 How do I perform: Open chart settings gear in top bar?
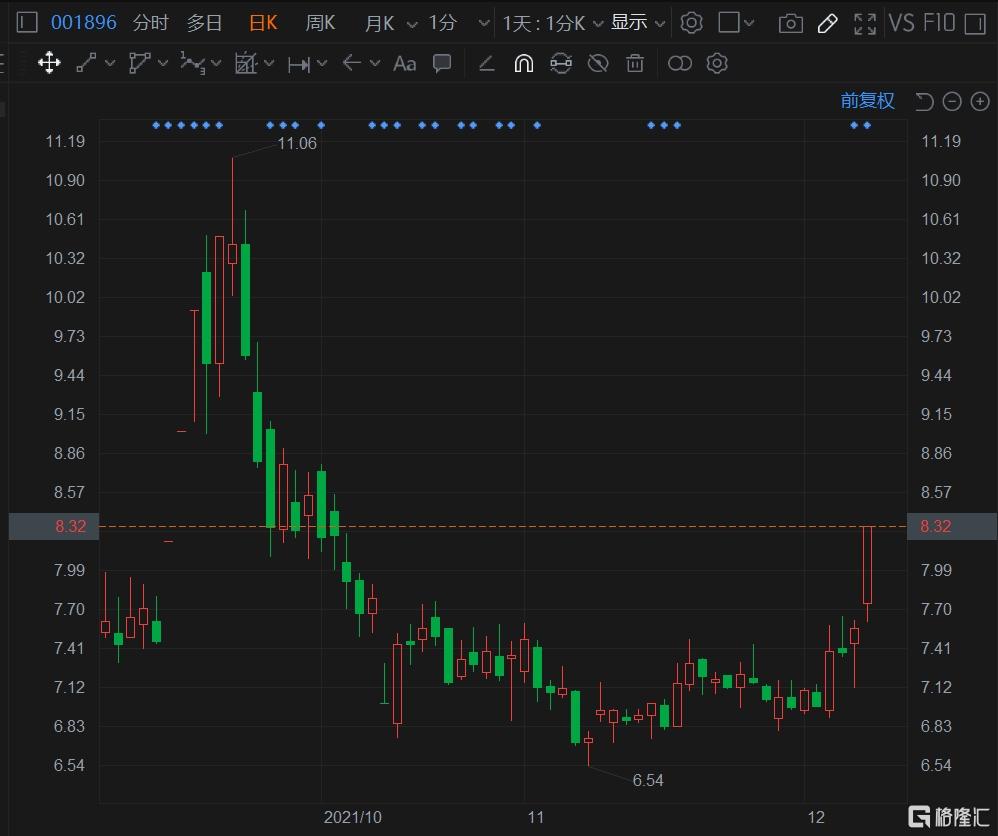pos(691,23)
